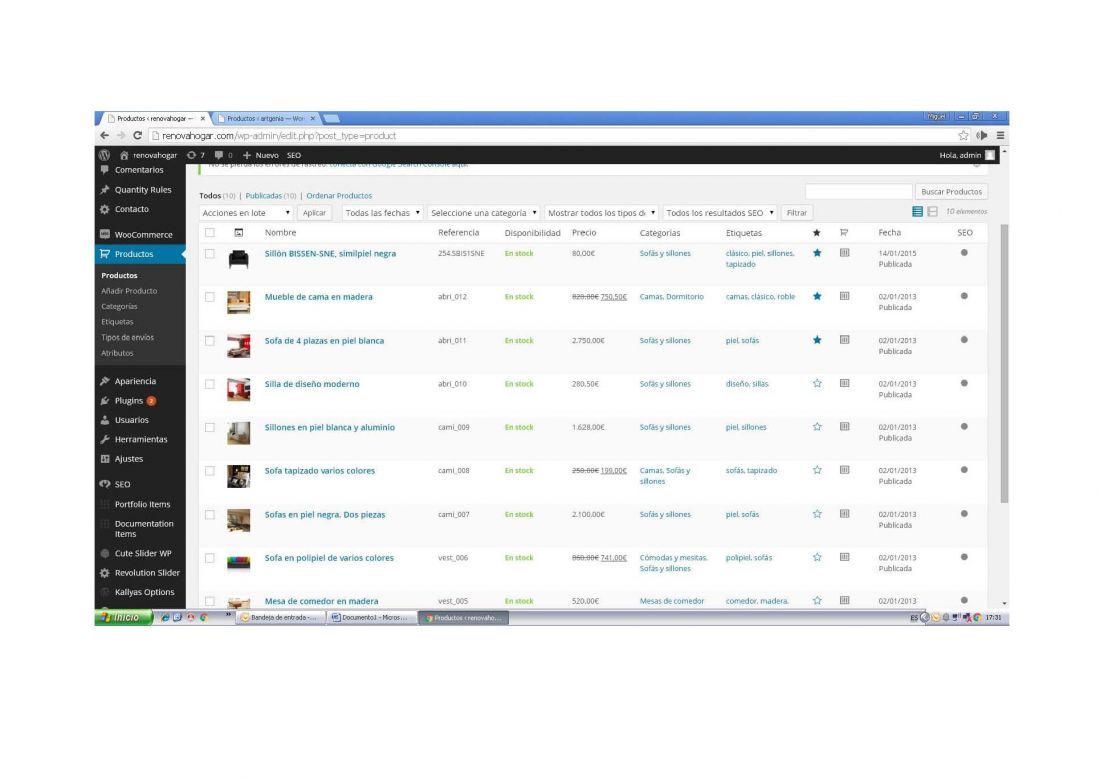Unfeature Sofa de 4 plazas star
1100x778 pixels.
(x=817, y=340)
